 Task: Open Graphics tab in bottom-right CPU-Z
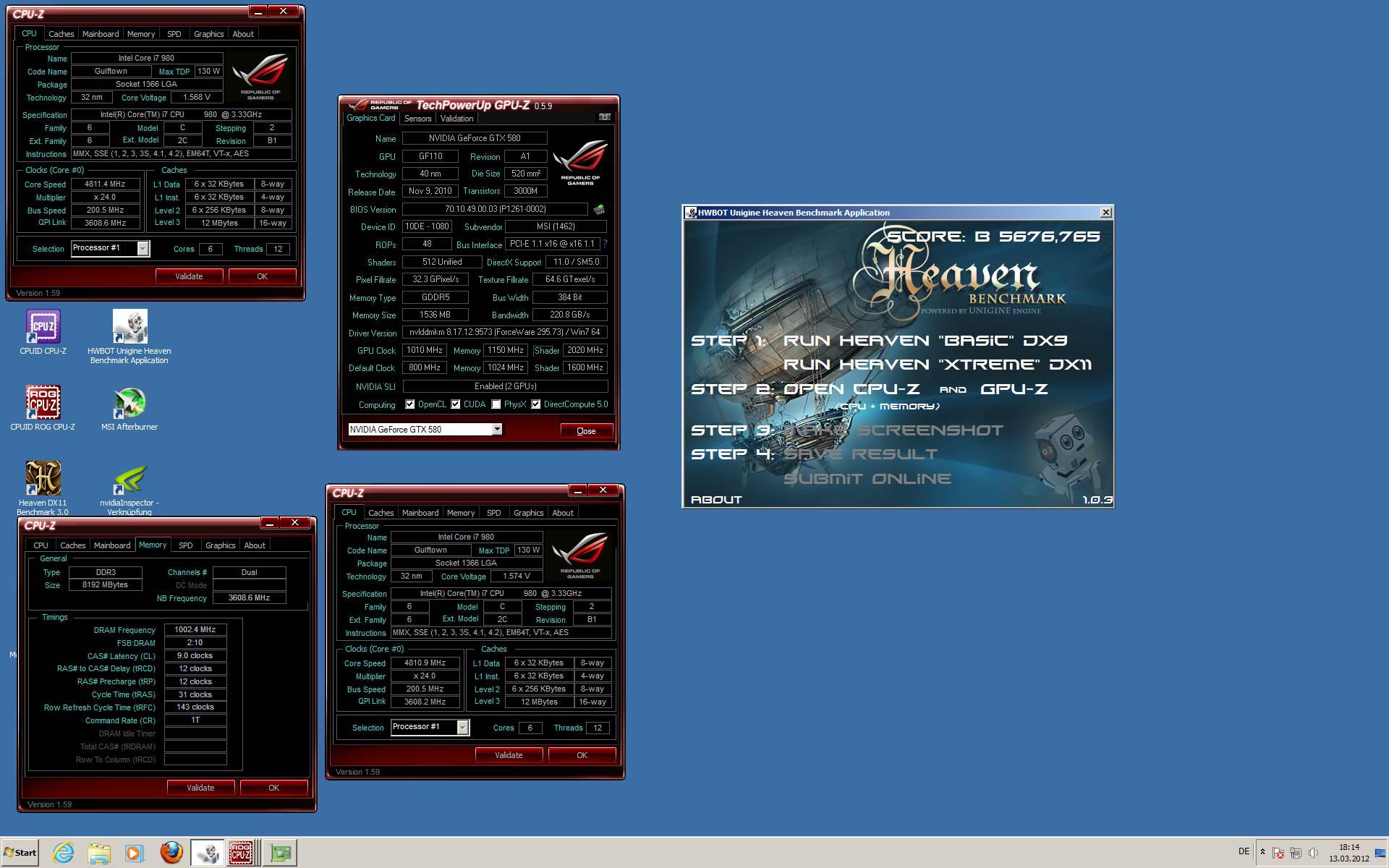pyautogui.click(x=528, y=513)
